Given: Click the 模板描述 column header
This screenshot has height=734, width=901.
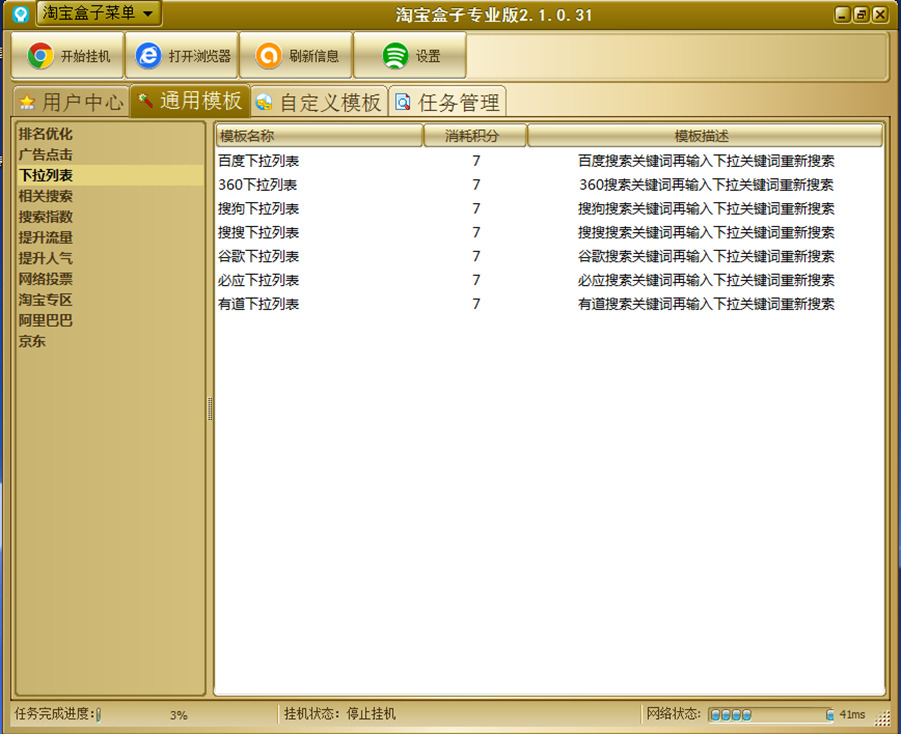Looking at the screenshot, I should [705, 136].
